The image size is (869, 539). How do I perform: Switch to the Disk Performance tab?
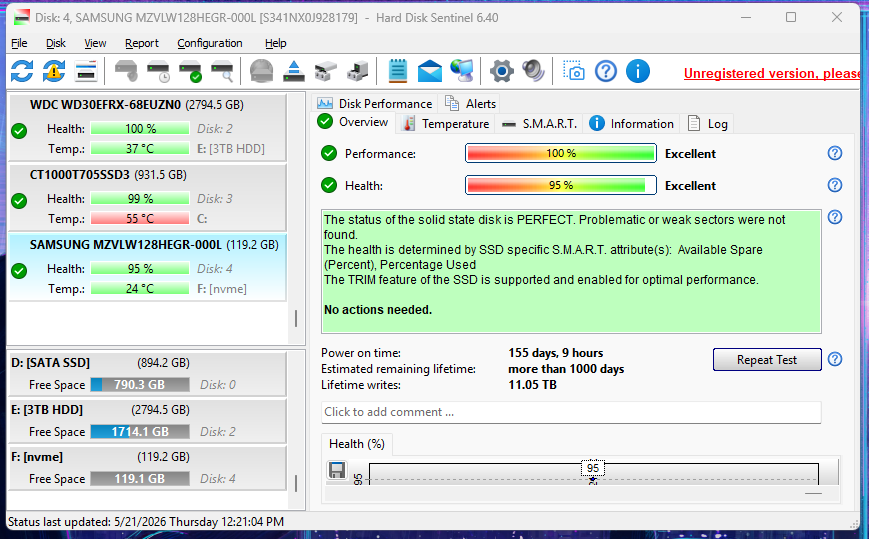pos(374,104)
